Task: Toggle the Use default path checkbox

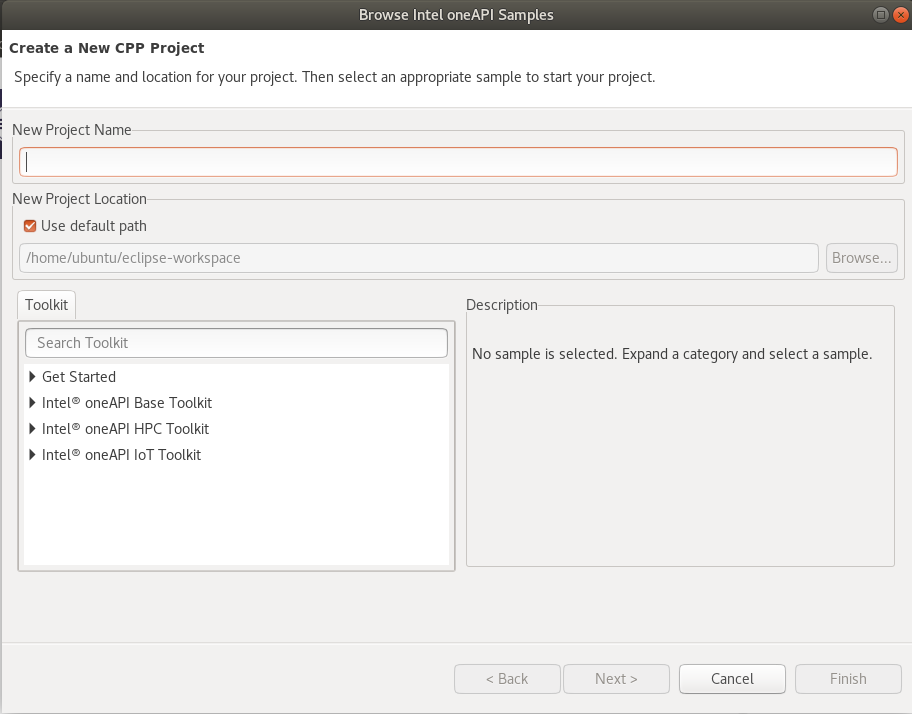Action: pyautogui.click(x=30, y=226)
